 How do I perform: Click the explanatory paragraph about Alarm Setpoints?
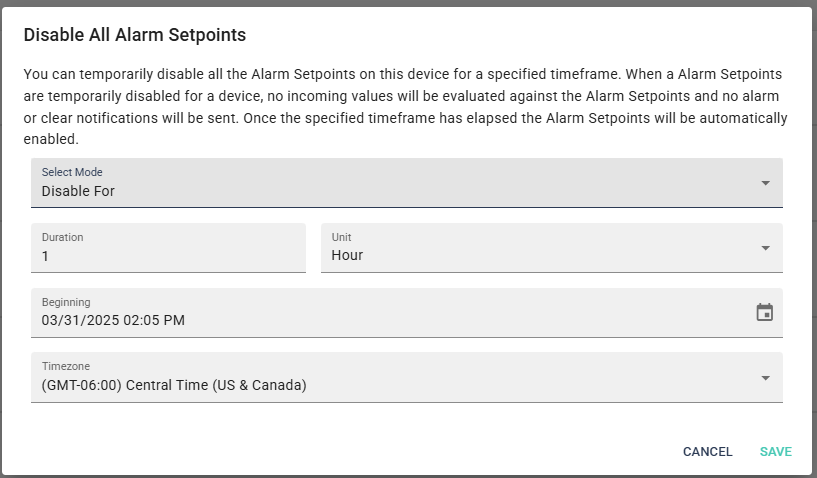pos(405,107)
